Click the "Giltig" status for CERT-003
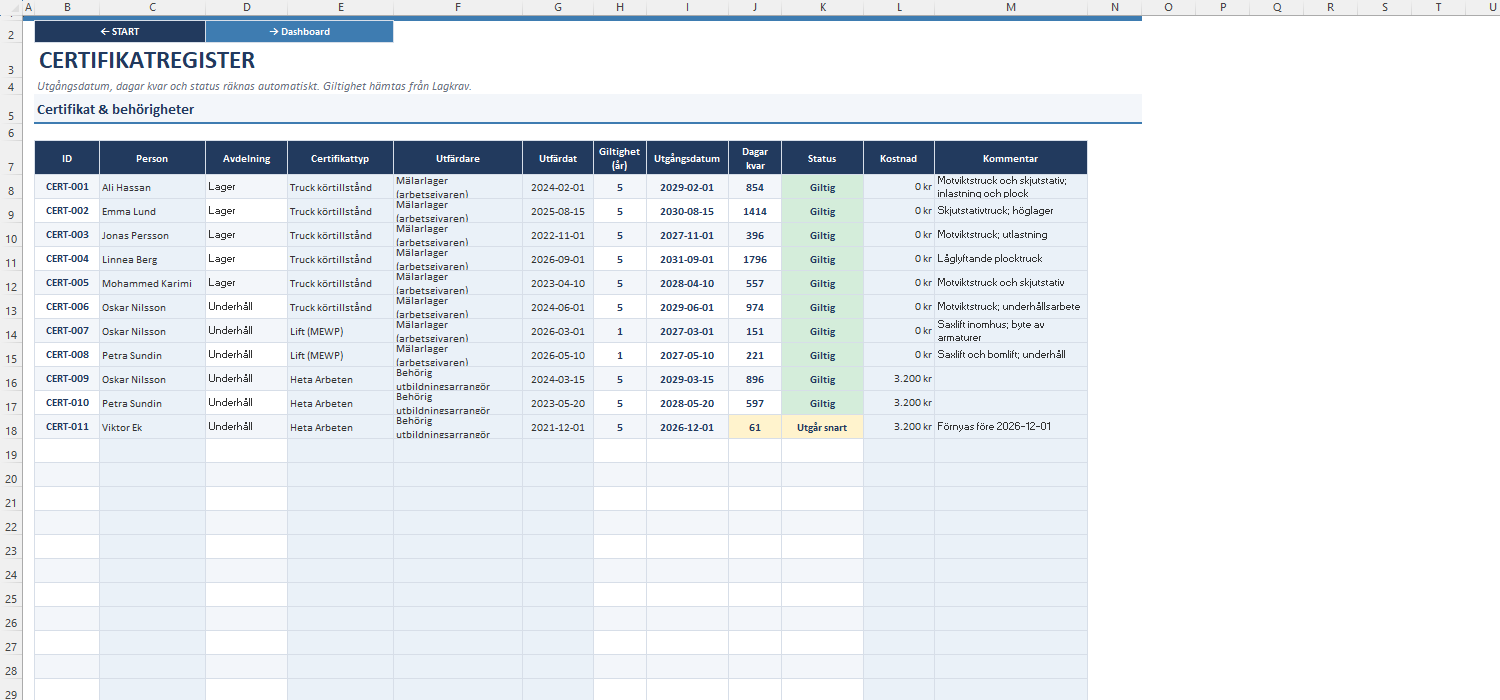 tap(822, 235)
